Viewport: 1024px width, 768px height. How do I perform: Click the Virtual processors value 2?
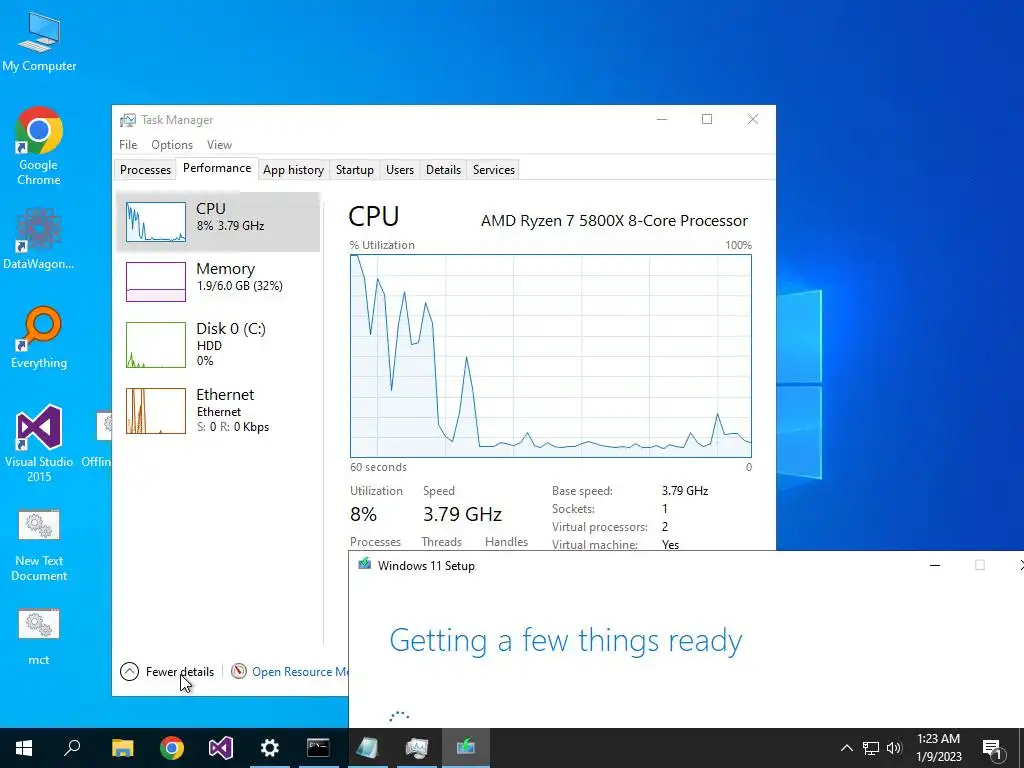(x=665, y=526)
